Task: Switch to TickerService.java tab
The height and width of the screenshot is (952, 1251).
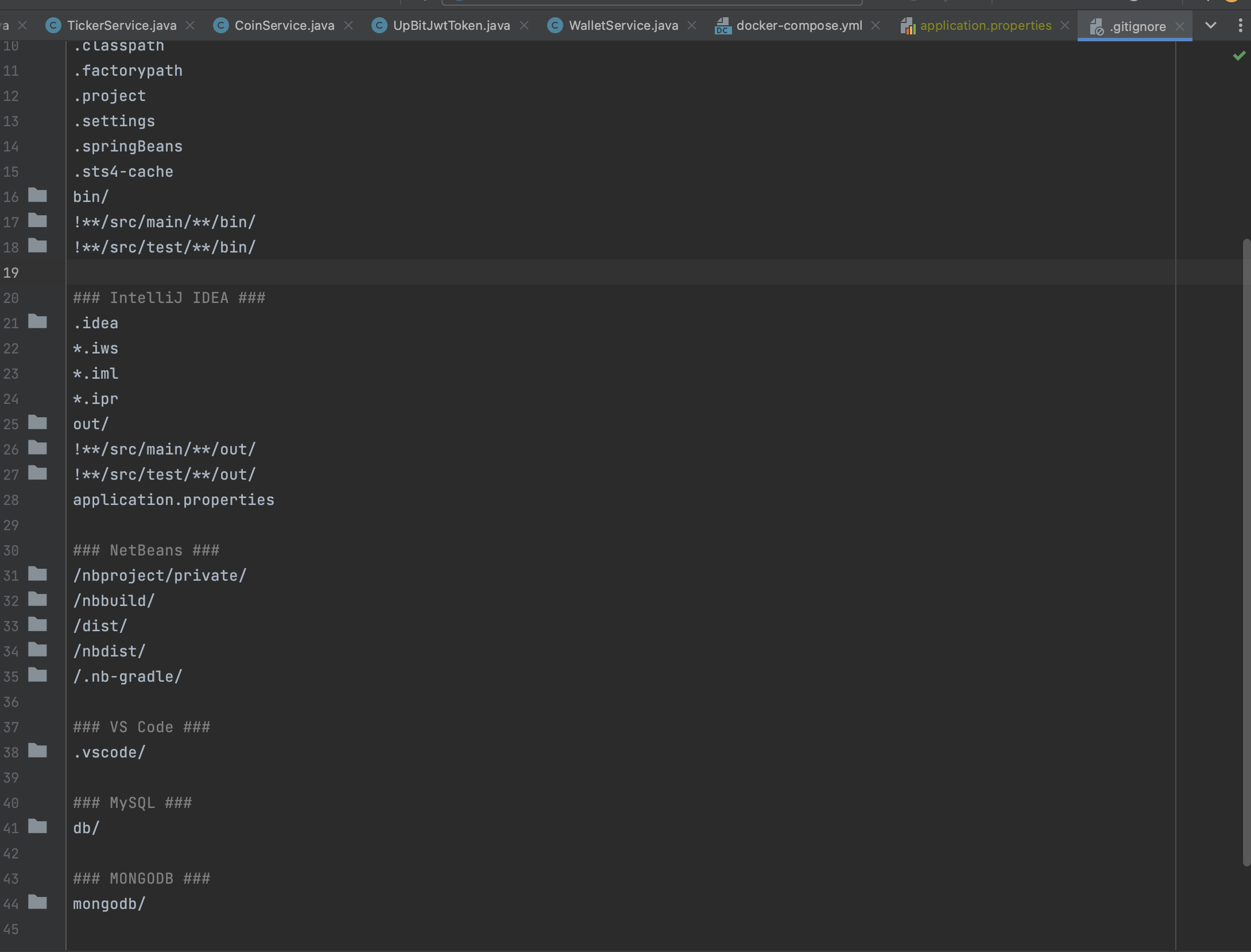Action: tap(121, 26)
